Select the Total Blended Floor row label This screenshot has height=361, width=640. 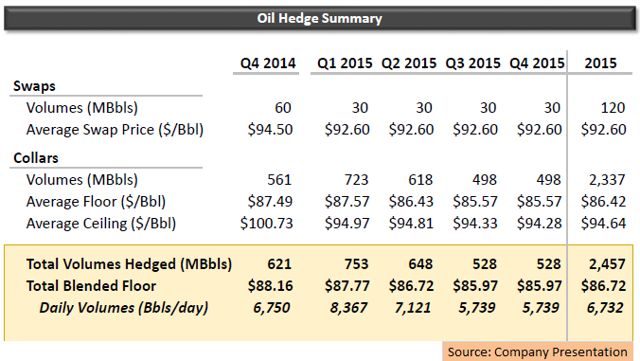click(x=91, y=286)
